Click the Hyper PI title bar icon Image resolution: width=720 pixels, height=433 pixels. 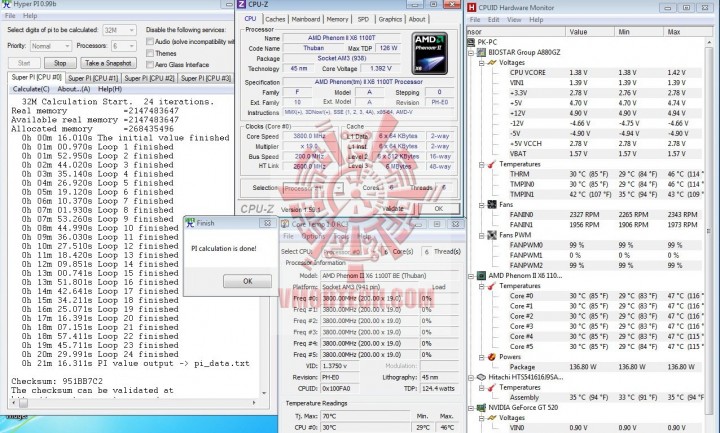pos(6,4)
